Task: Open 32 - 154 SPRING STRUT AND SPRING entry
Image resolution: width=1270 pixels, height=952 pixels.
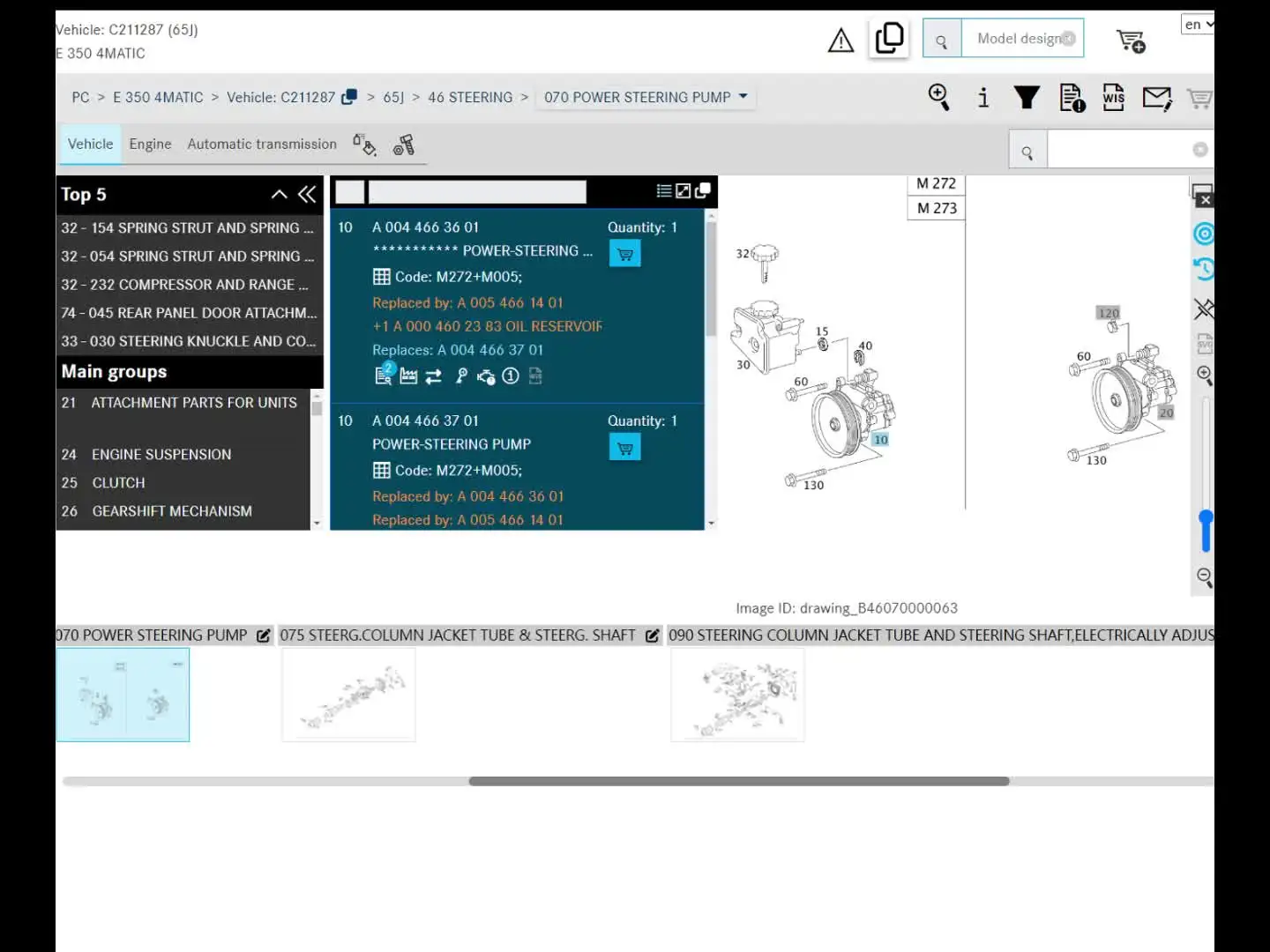Action: [x=187, y=227]
